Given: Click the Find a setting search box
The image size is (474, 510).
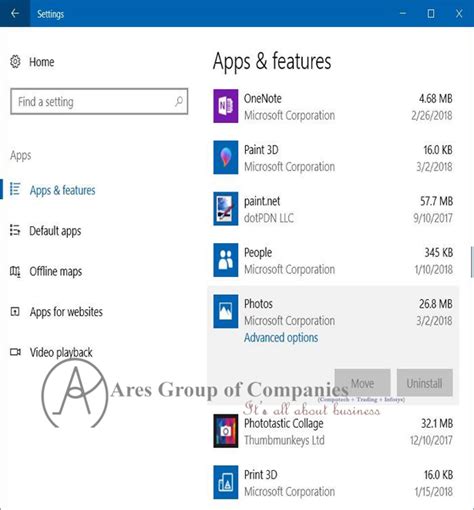Looking at the screenshot, I should coord(99,101).
